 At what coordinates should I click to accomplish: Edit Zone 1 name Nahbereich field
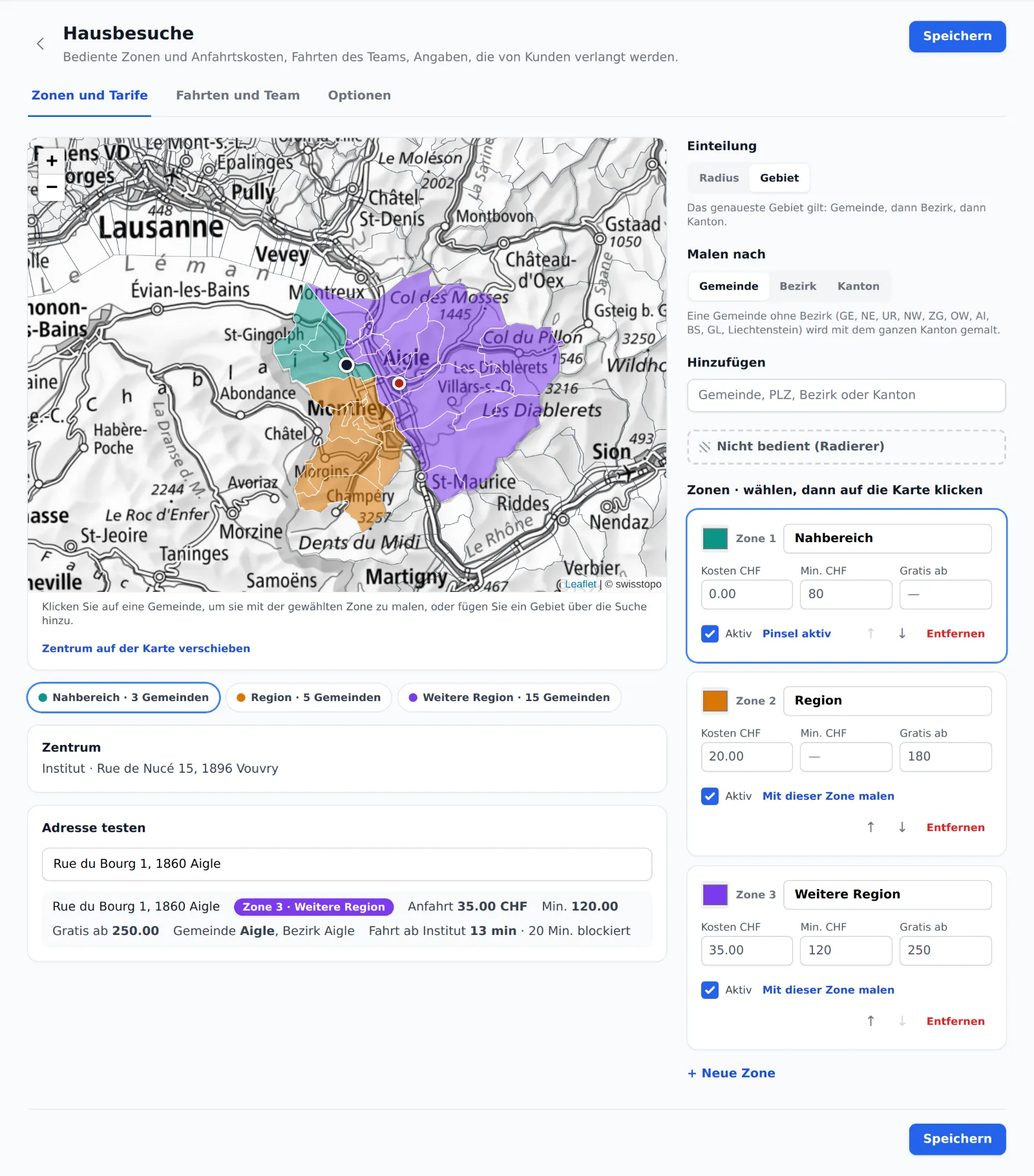(887, 539)
